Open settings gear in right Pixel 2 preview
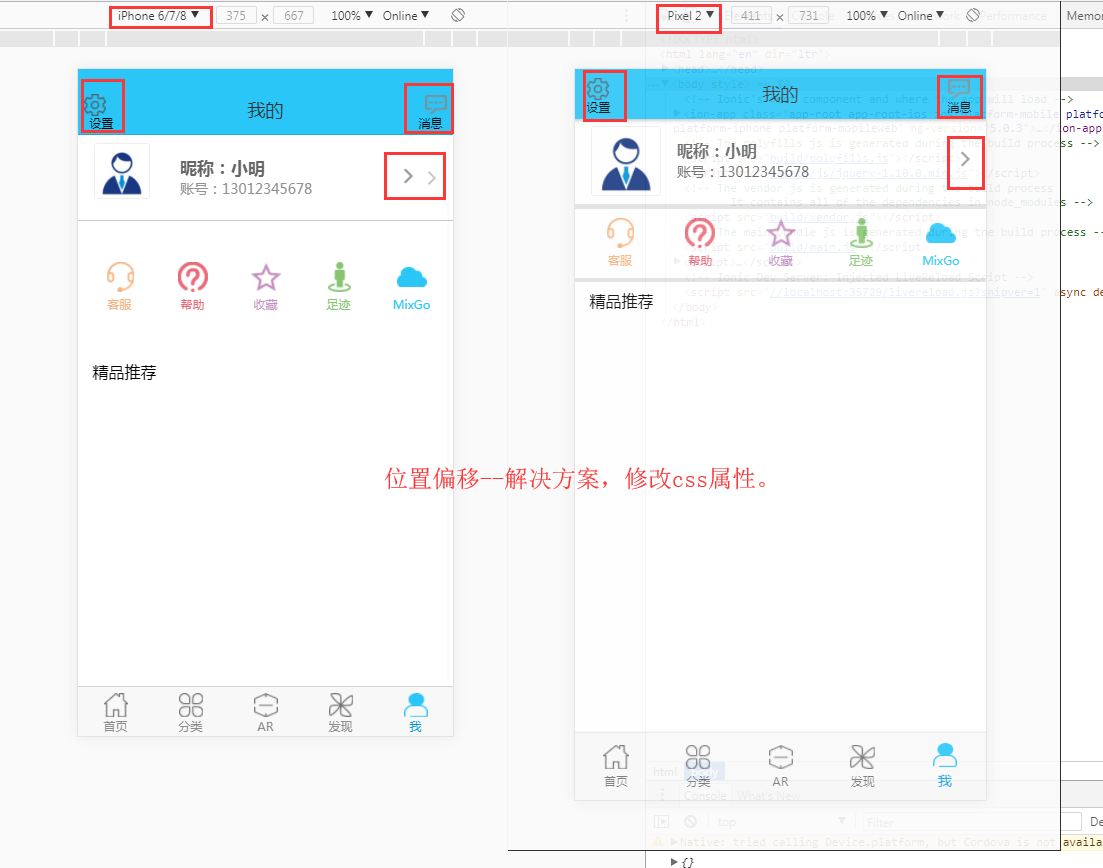 598,89
